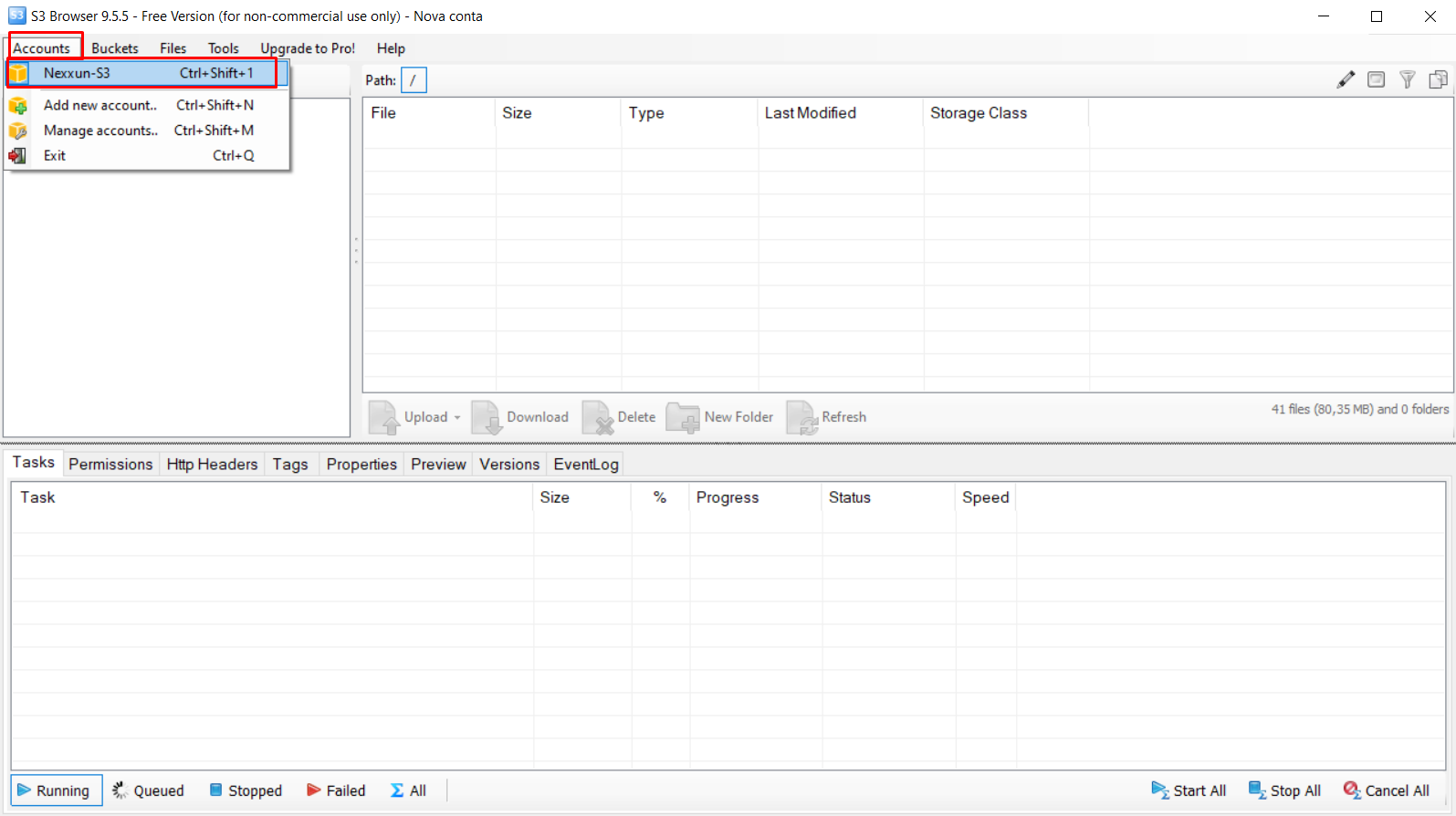Click the S3 Browser title bar icon
The height and width of the screenshot is (816, 1456).
[16, 16]
